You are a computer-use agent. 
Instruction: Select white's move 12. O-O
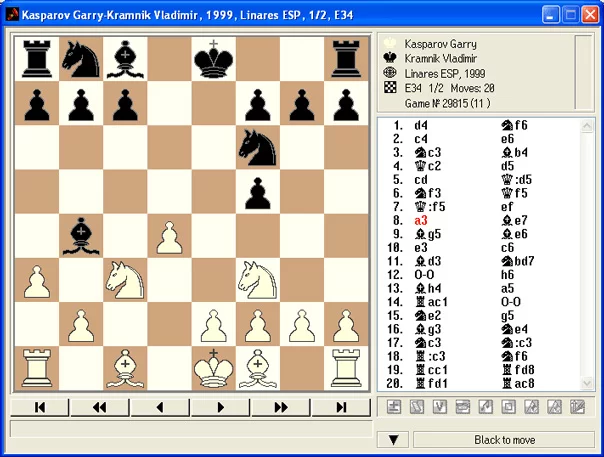coord(424,275)
